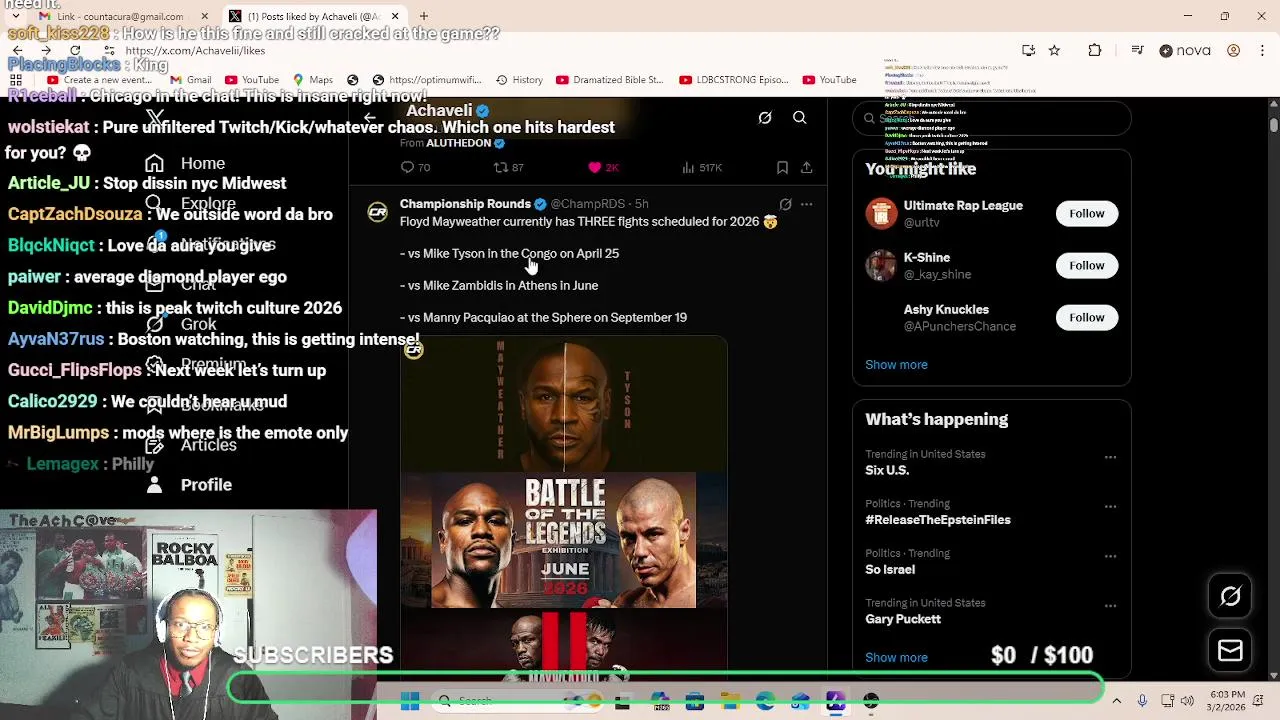Show more under You might like
The width and height of the screenshot is (1280, 720).
(896, 365)
